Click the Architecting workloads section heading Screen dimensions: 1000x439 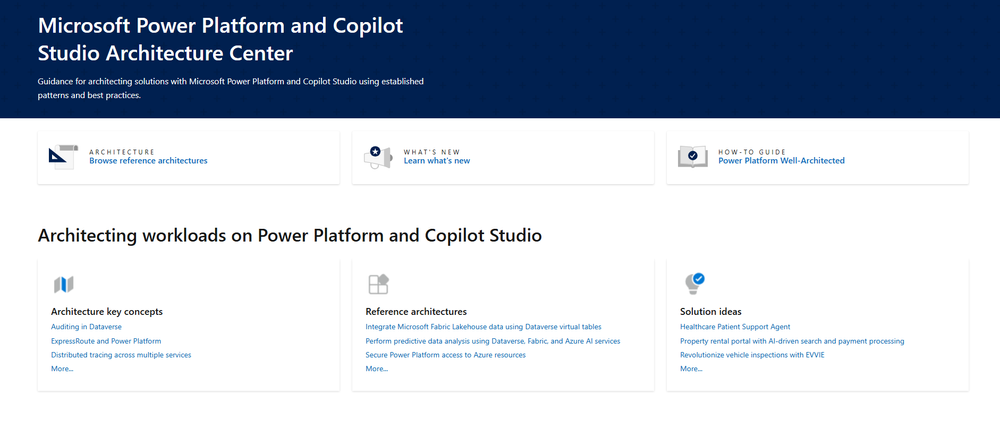pos(290,235)
